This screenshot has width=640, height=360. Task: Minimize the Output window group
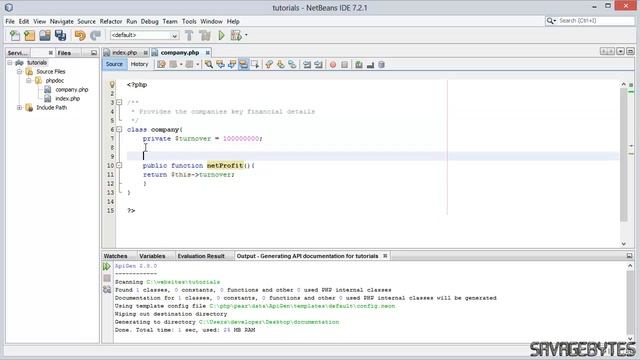point(629,256)
